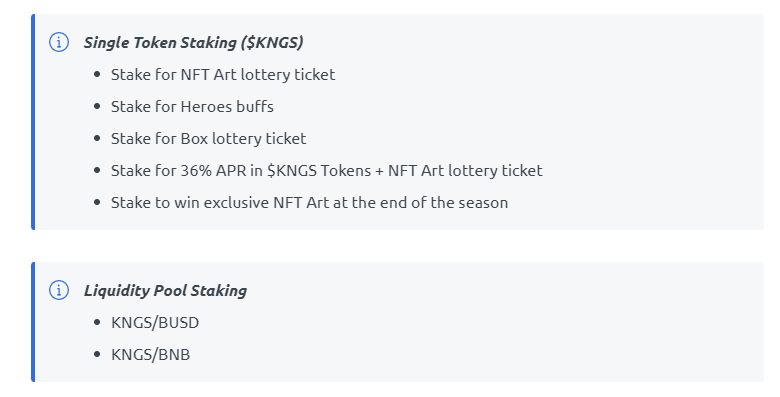
Task: Click the Stake for Heroes buffs item
Action: tap(192, 106)
